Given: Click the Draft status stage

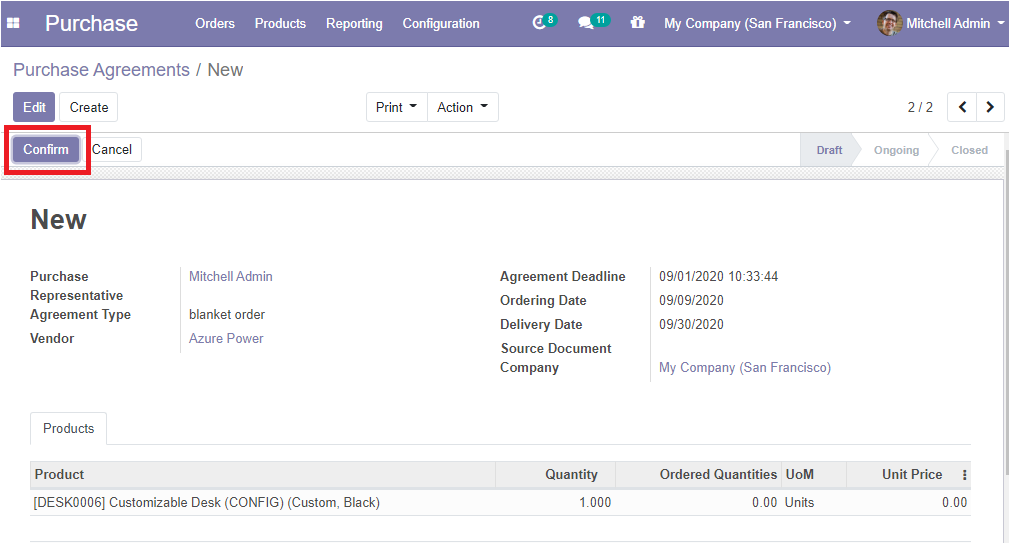Looking at the screenshot, I should [829, 149].
